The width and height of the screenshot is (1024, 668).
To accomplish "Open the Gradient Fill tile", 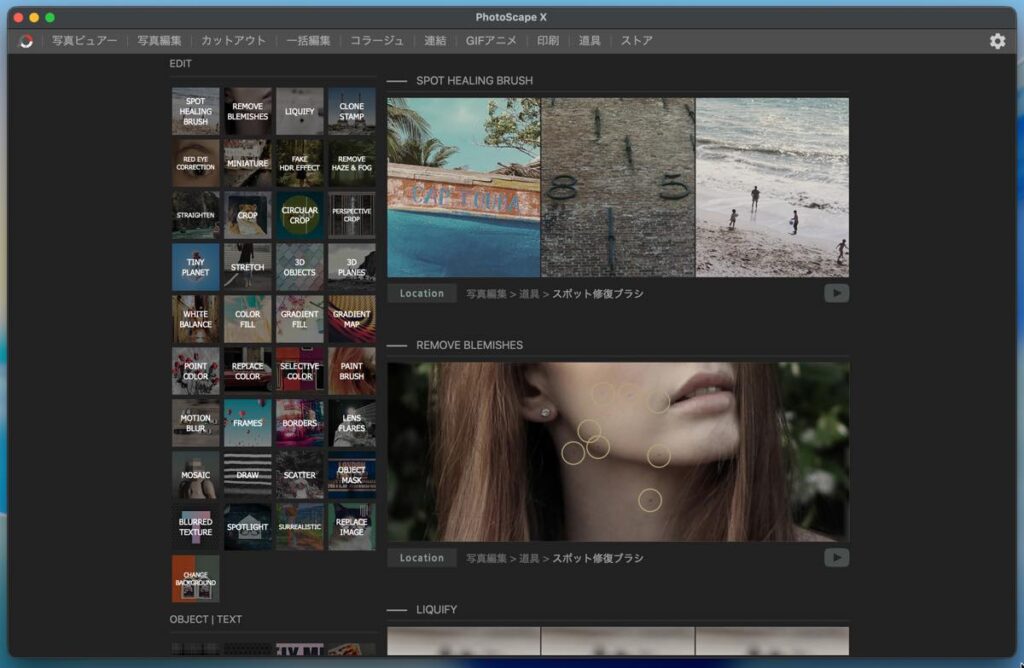I will click(300, 319).
